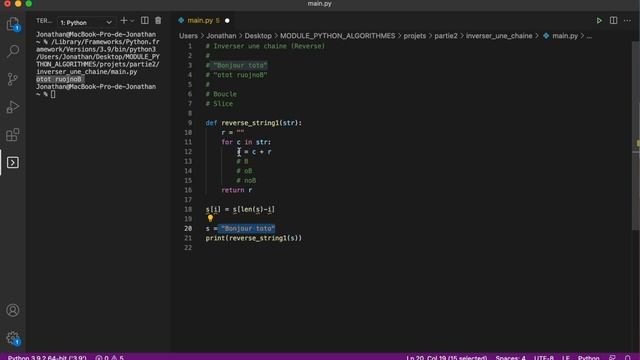This screenshot has width=640, height=360.
Task: Open the Extensions view
Action: click(13, 135)
